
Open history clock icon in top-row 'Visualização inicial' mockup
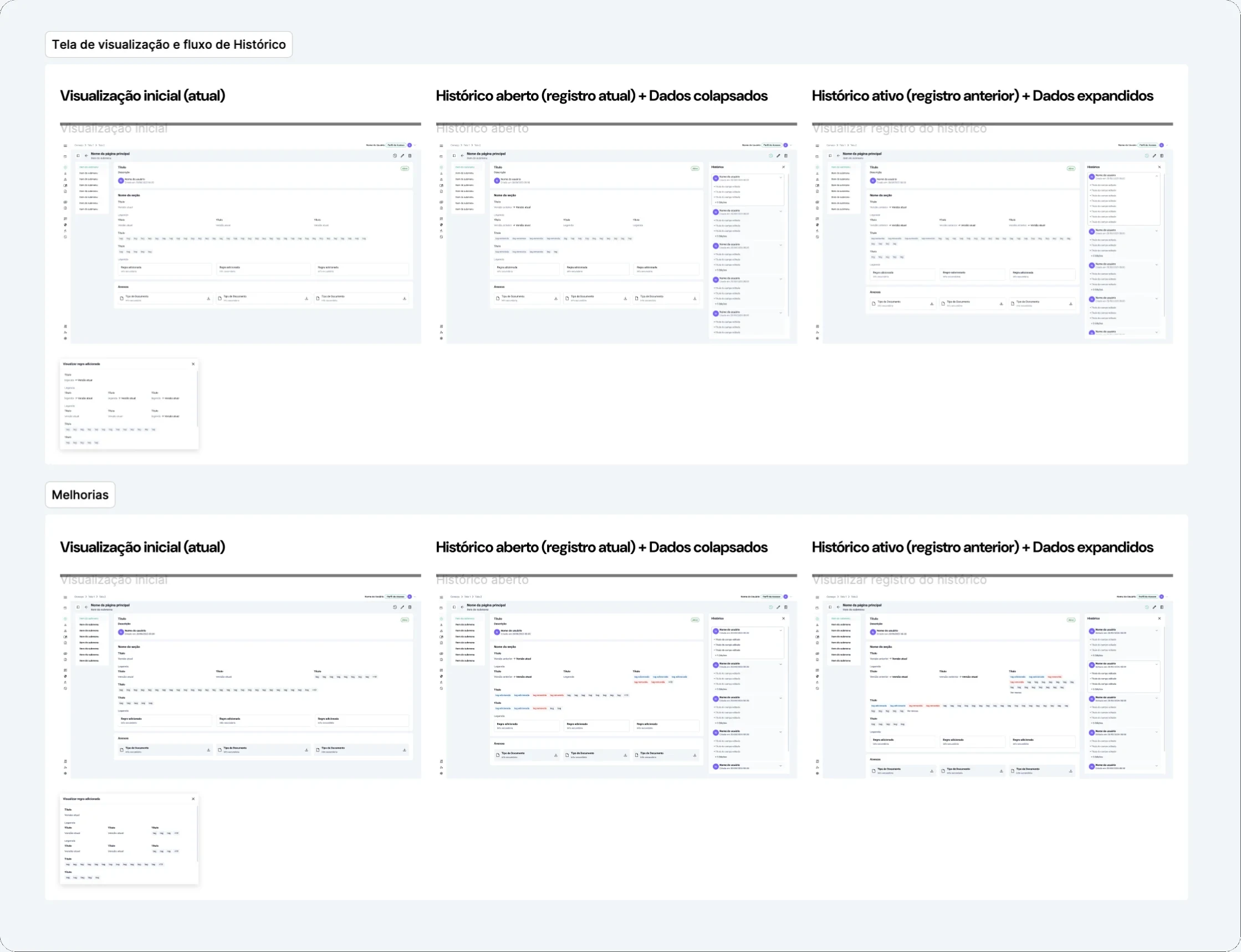pos(395,155)
